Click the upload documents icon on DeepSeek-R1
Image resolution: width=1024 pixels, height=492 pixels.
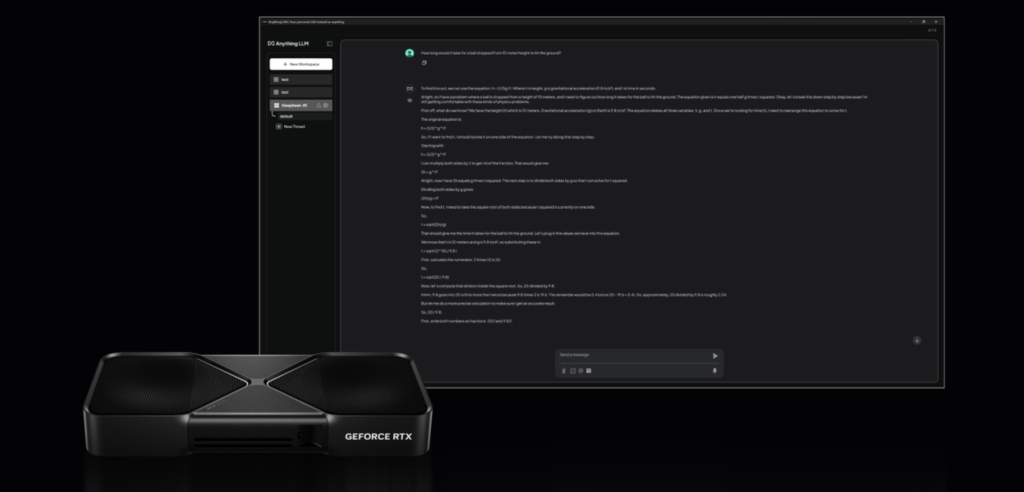pyautogui.click(x=319, y=105)
